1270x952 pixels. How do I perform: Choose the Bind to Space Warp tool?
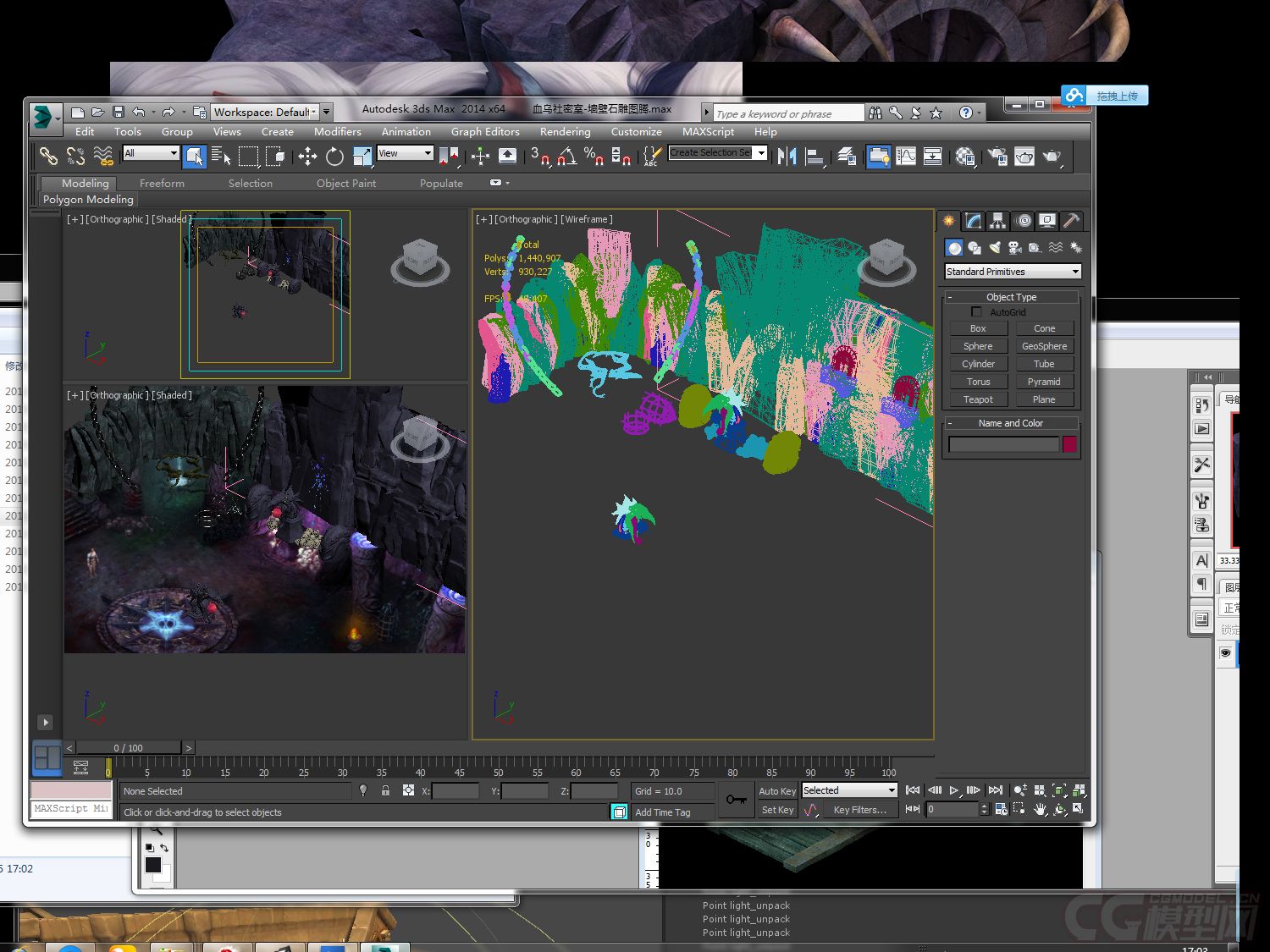[x=103, y=156]
